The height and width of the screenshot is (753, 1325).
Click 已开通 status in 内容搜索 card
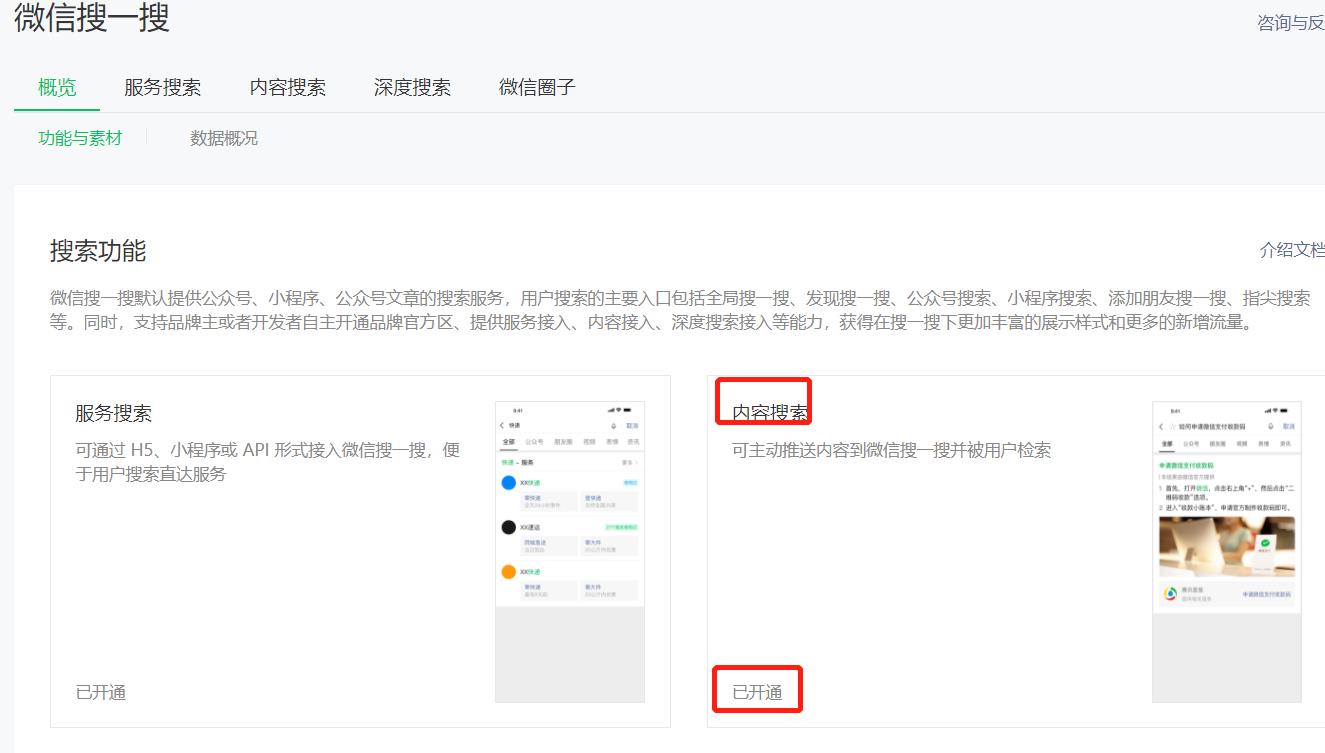757,692
